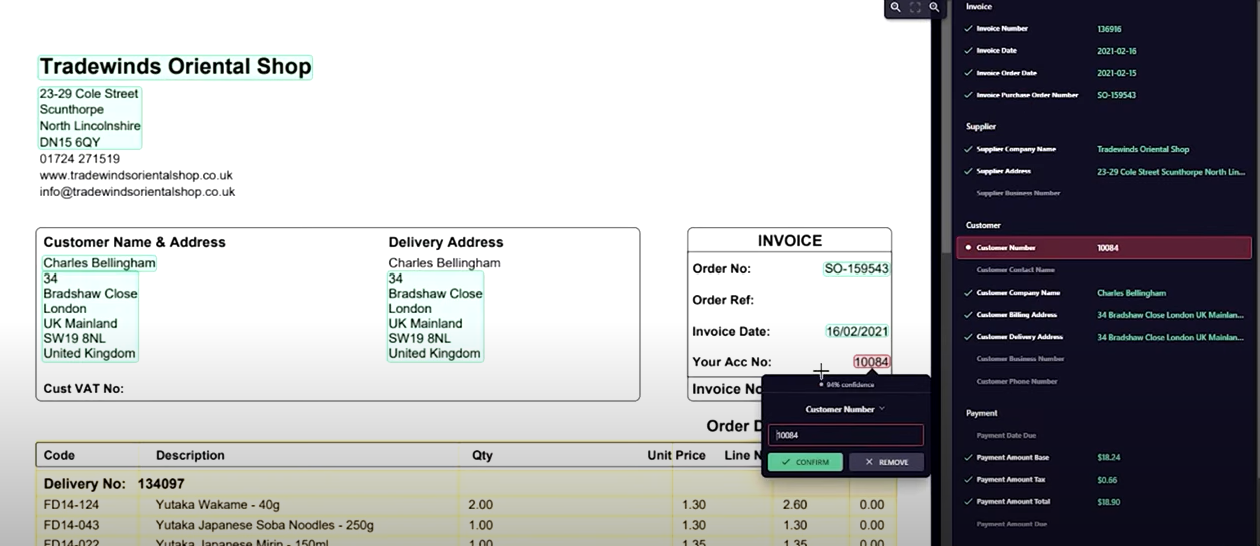The image size is (1260, 546).
Task: Select the Invoice Order Date field
Action: [1105, 73]
